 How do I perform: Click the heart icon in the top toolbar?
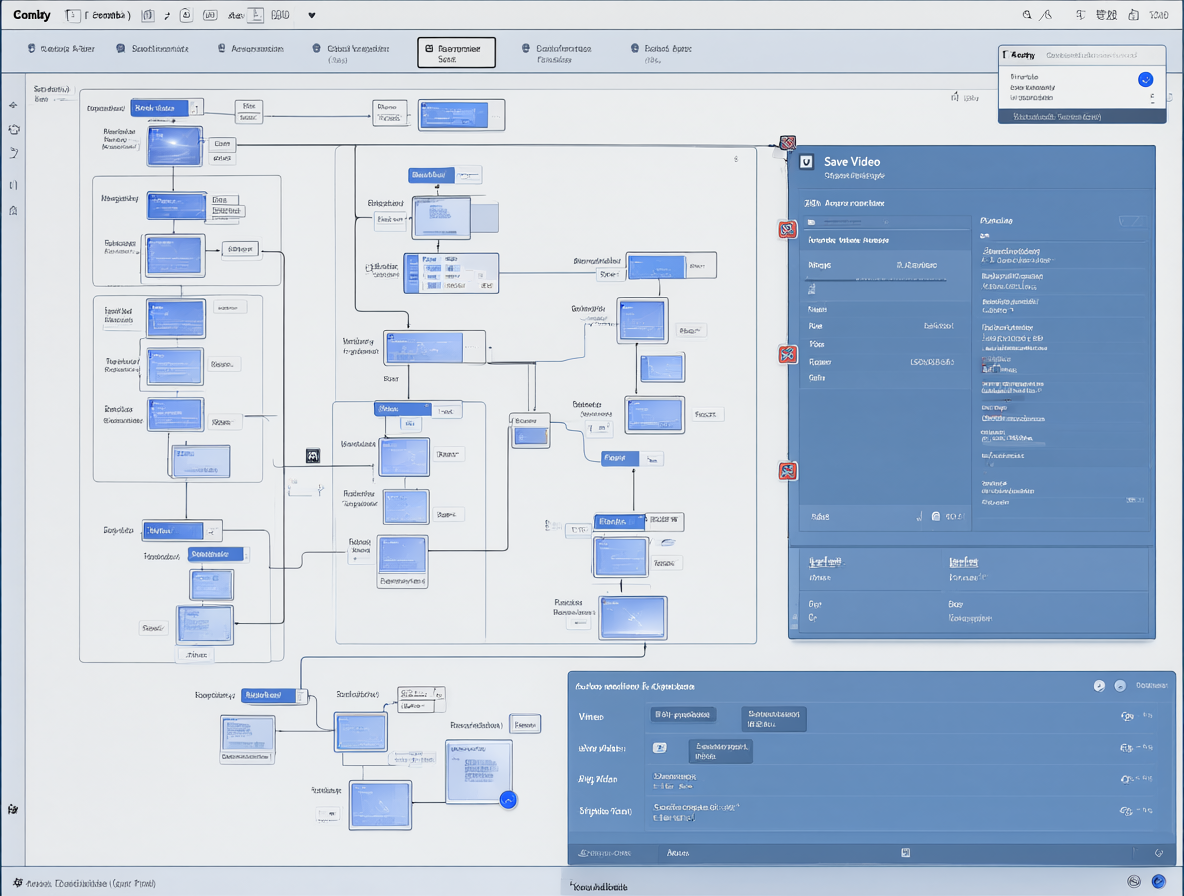[311, 15]
